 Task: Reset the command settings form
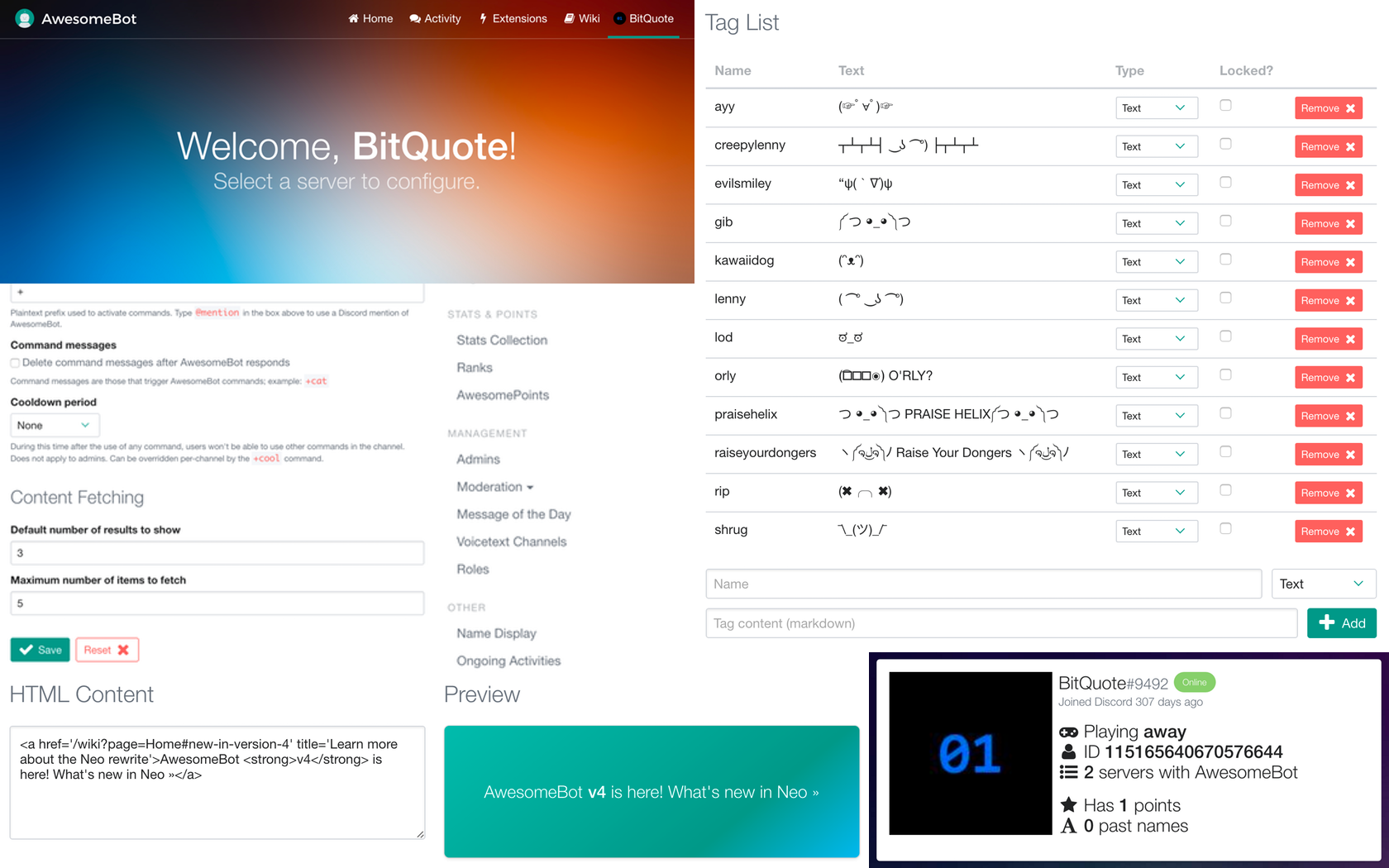click(x=107, y=650)
